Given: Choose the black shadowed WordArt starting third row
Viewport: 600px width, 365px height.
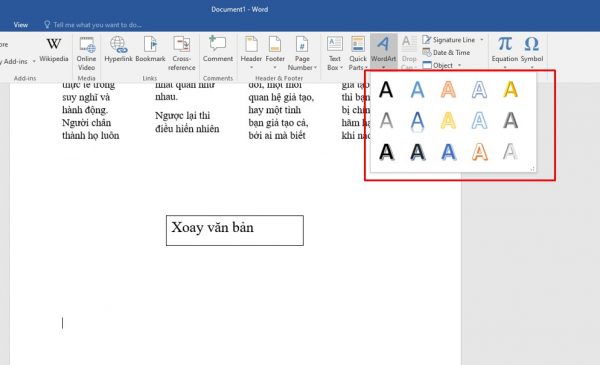Looking at the screenshot, I should (386, 152).
